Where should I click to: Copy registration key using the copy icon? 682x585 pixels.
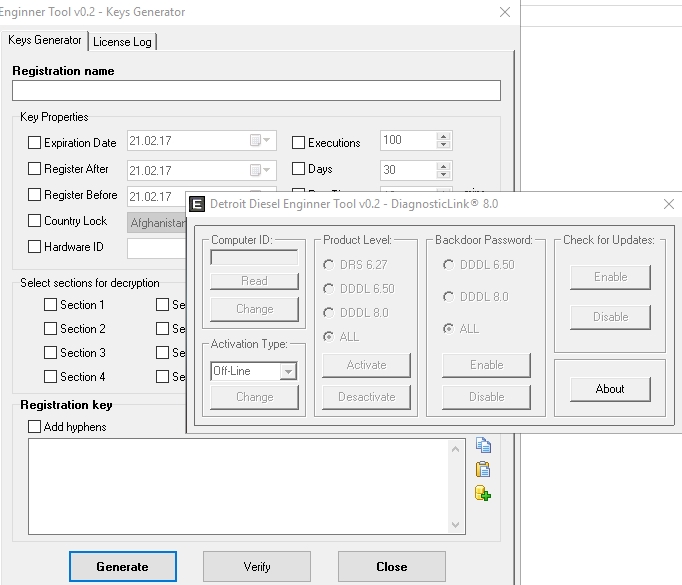click(x=483, y=445)
